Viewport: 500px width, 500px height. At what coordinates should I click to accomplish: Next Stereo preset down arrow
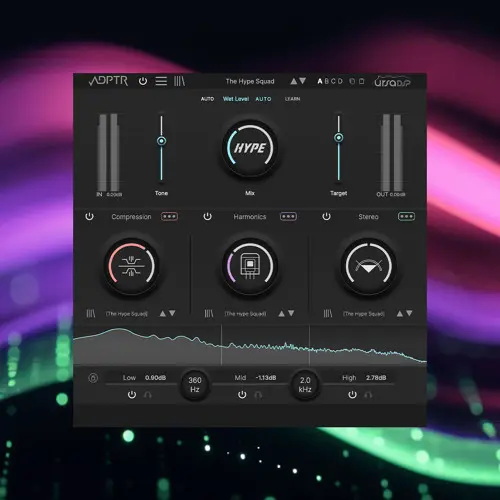click(x=409, y=314)
